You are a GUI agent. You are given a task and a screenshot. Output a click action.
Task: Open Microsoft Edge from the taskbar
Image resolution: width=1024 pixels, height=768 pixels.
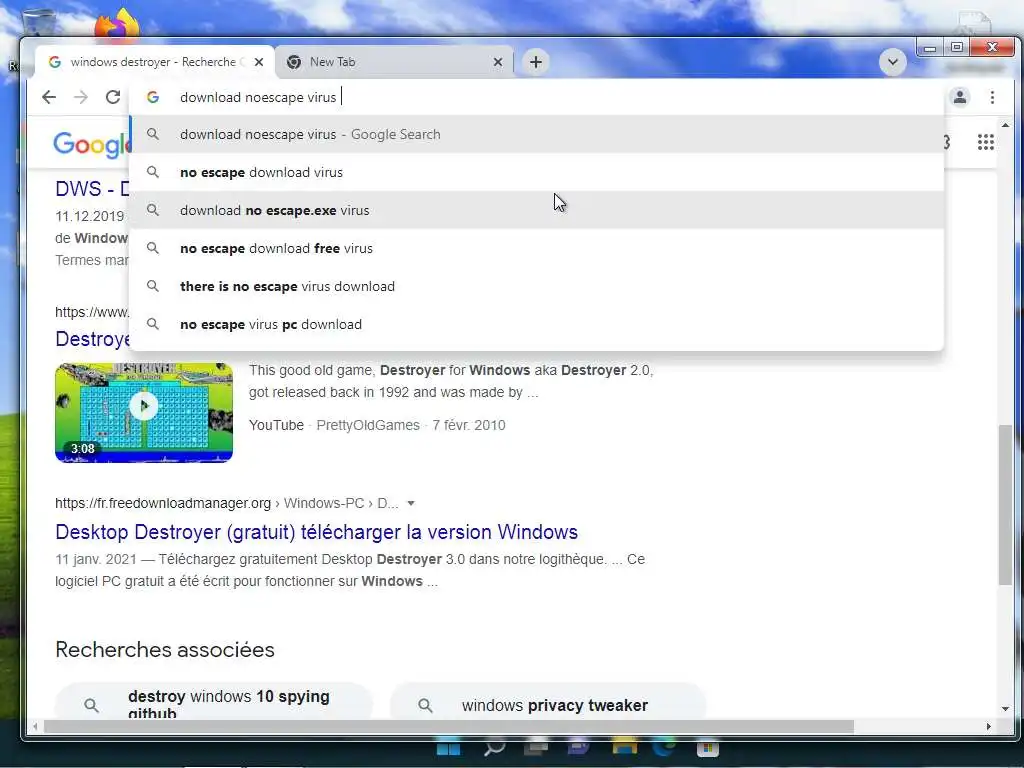tap(665, 748)
